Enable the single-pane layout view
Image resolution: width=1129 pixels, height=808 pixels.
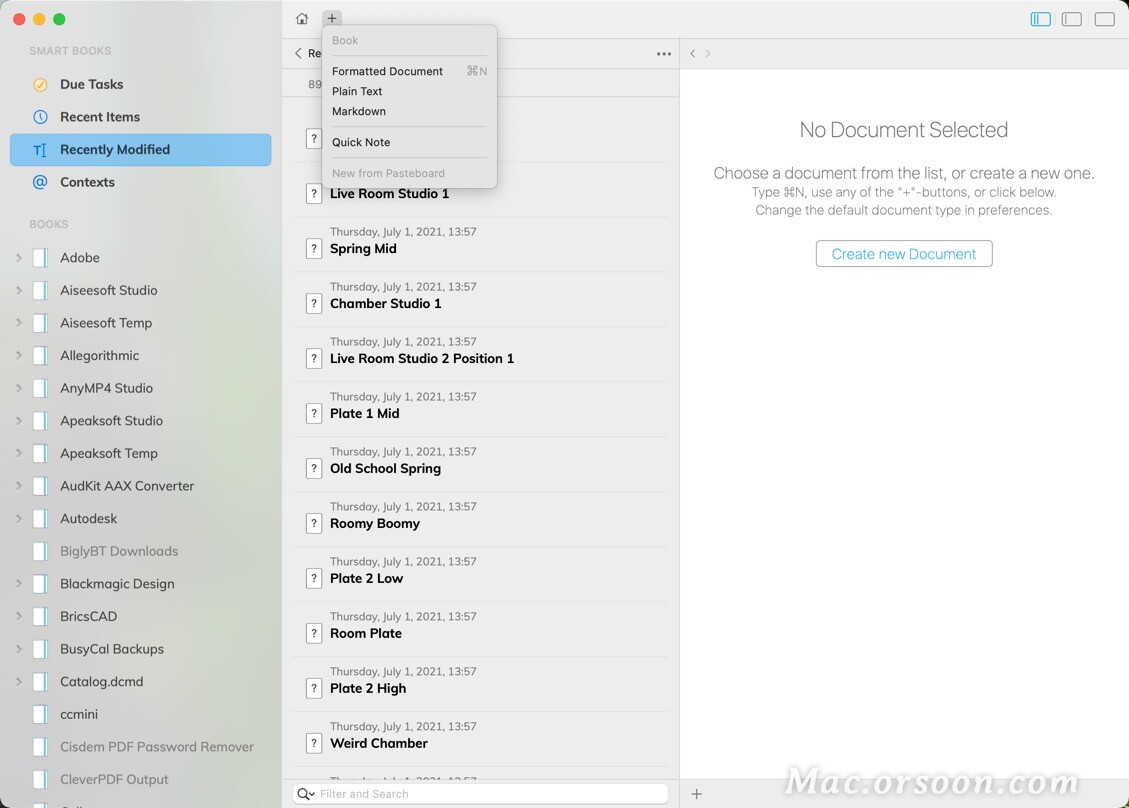pyautogui.click(x=1103, y=19)
